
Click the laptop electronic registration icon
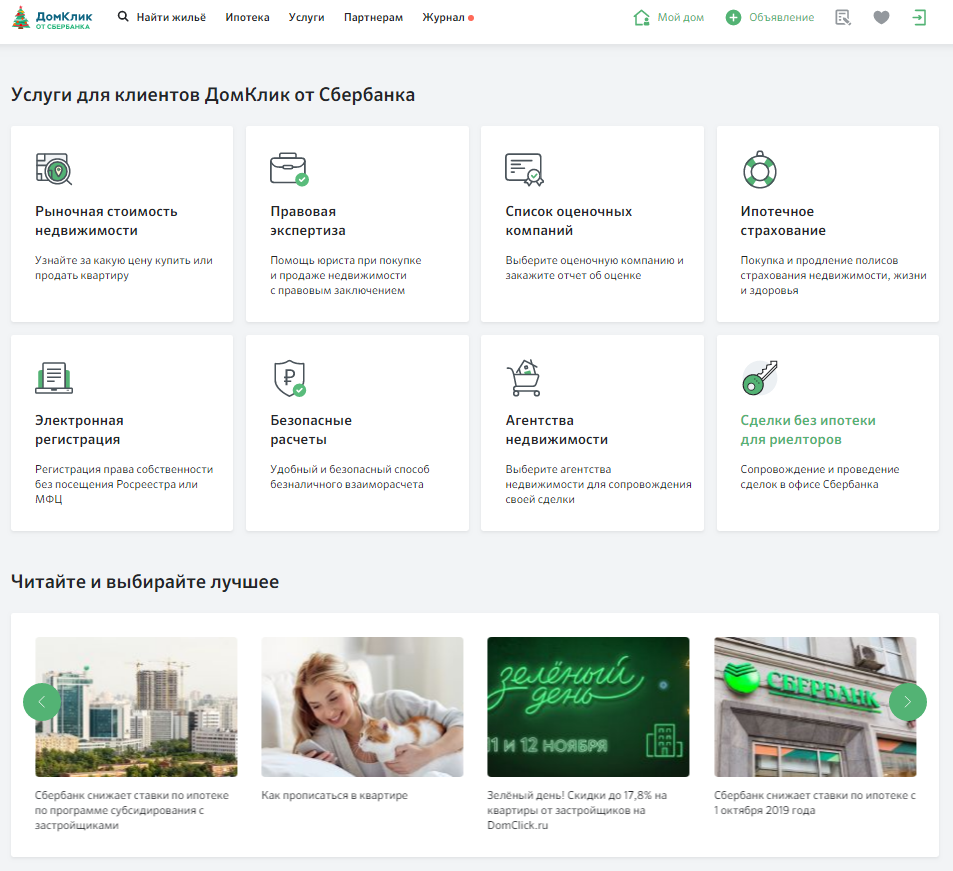tap(54, 378)
